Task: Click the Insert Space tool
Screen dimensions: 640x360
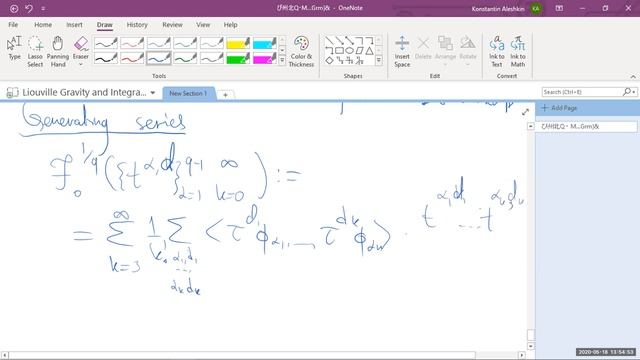Action: pos(402,51)
